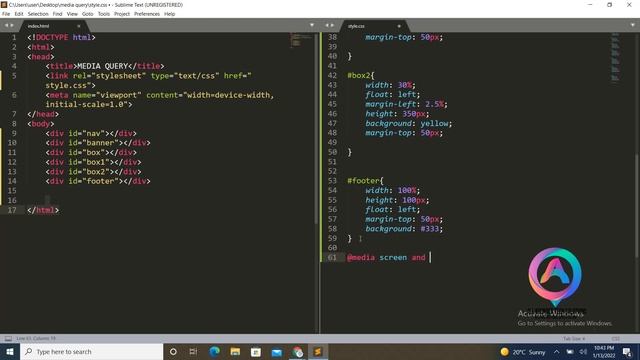Open the Find menu
This screenshot has width=640, height=360.
tap(57, 14)
